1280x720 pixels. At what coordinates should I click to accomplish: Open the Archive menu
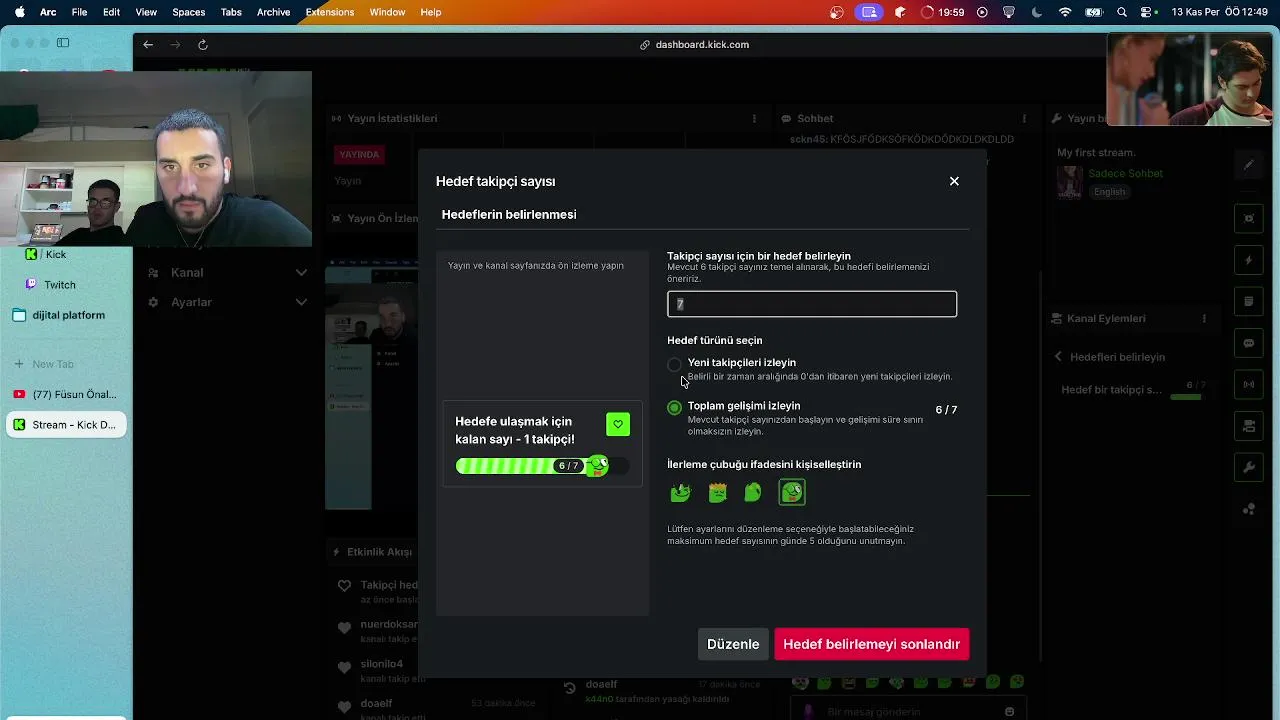coord(273,12)
